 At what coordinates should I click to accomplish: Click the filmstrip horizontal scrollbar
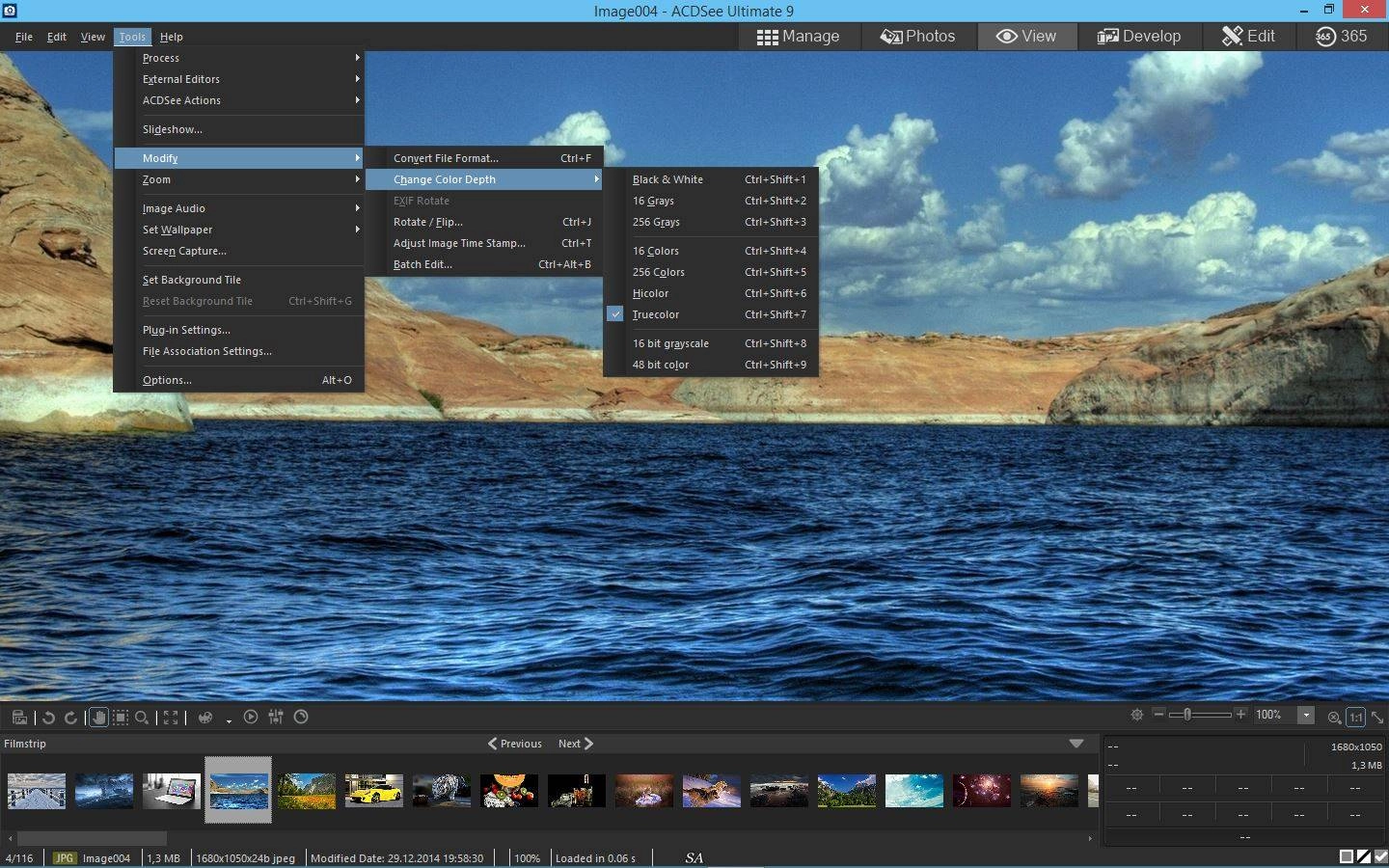point(92,838)
